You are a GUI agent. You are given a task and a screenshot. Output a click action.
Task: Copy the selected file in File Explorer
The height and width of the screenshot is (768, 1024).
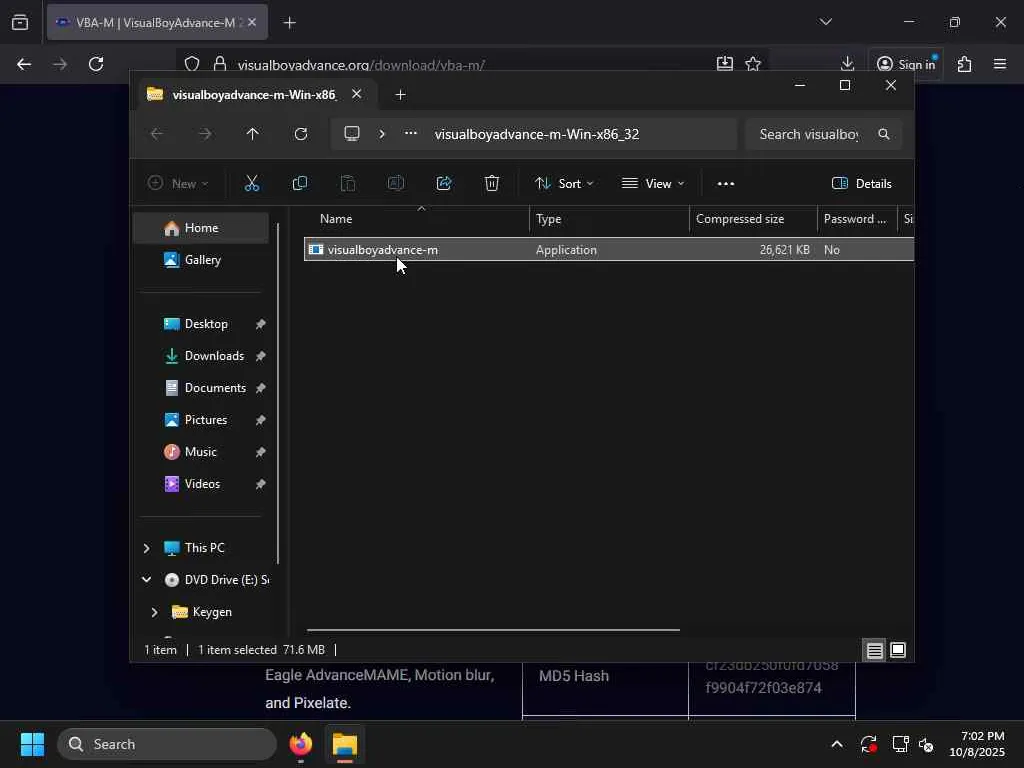tap(300, 184)
